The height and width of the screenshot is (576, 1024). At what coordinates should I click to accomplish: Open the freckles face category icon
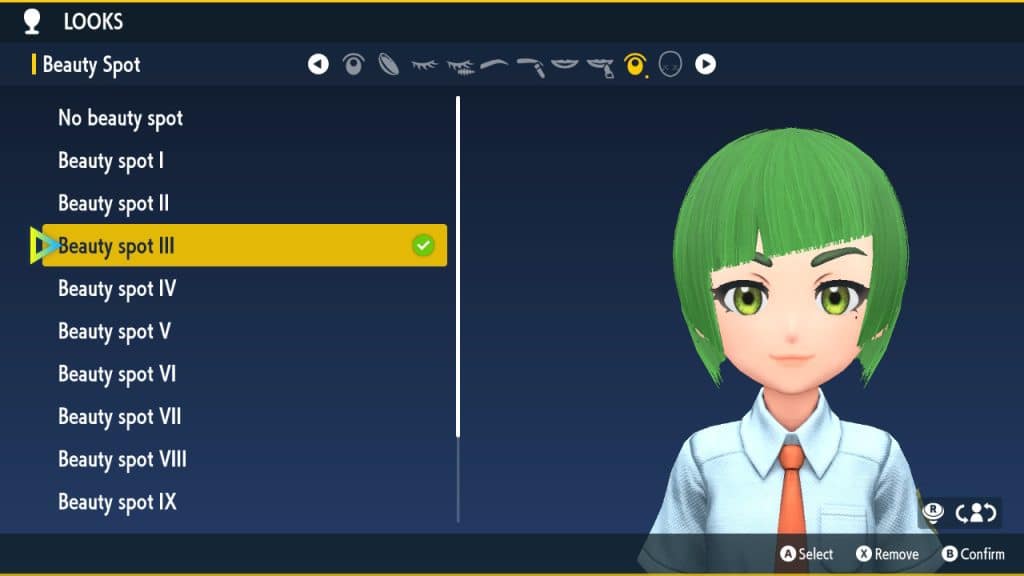[670, 64]
